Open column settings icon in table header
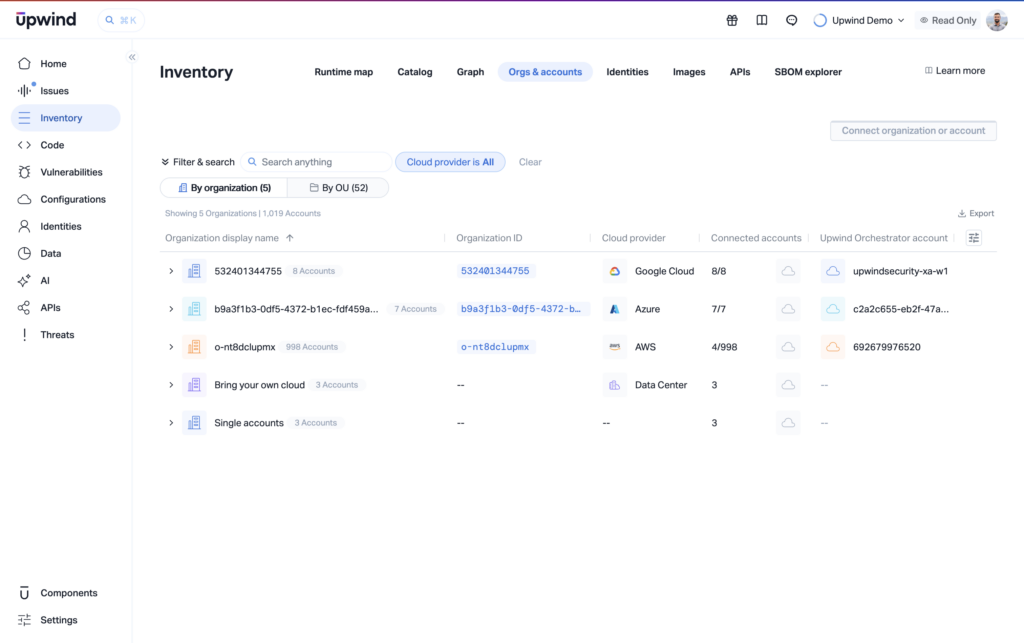The height and width of the screenshot is (643, 1024). [974, 238]
